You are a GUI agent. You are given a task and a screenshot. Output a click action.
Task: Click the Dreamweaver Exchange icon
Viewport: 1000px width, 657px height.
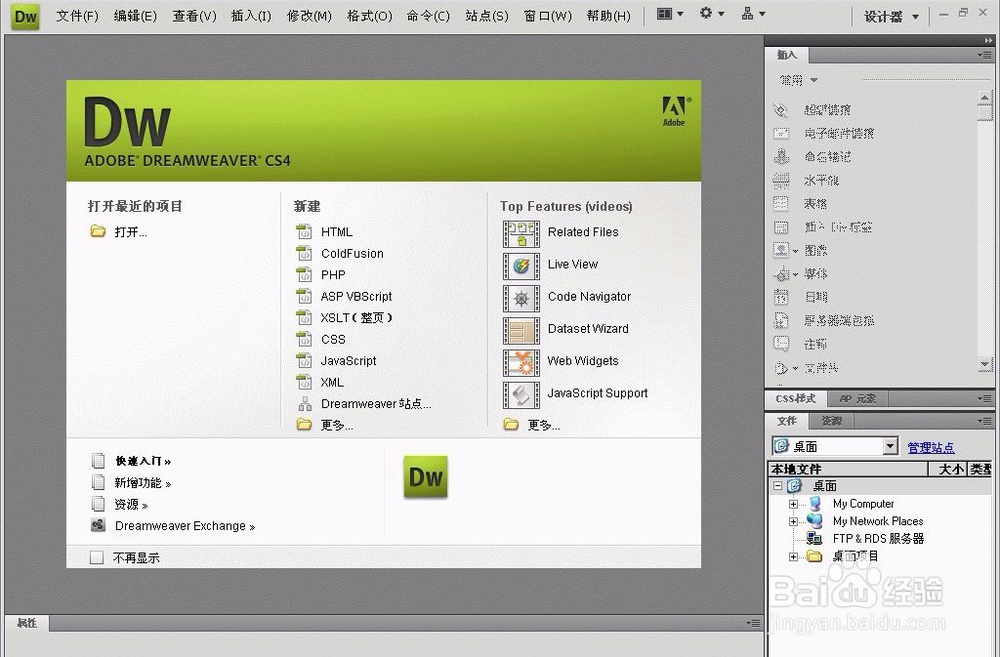click(98, 526)
